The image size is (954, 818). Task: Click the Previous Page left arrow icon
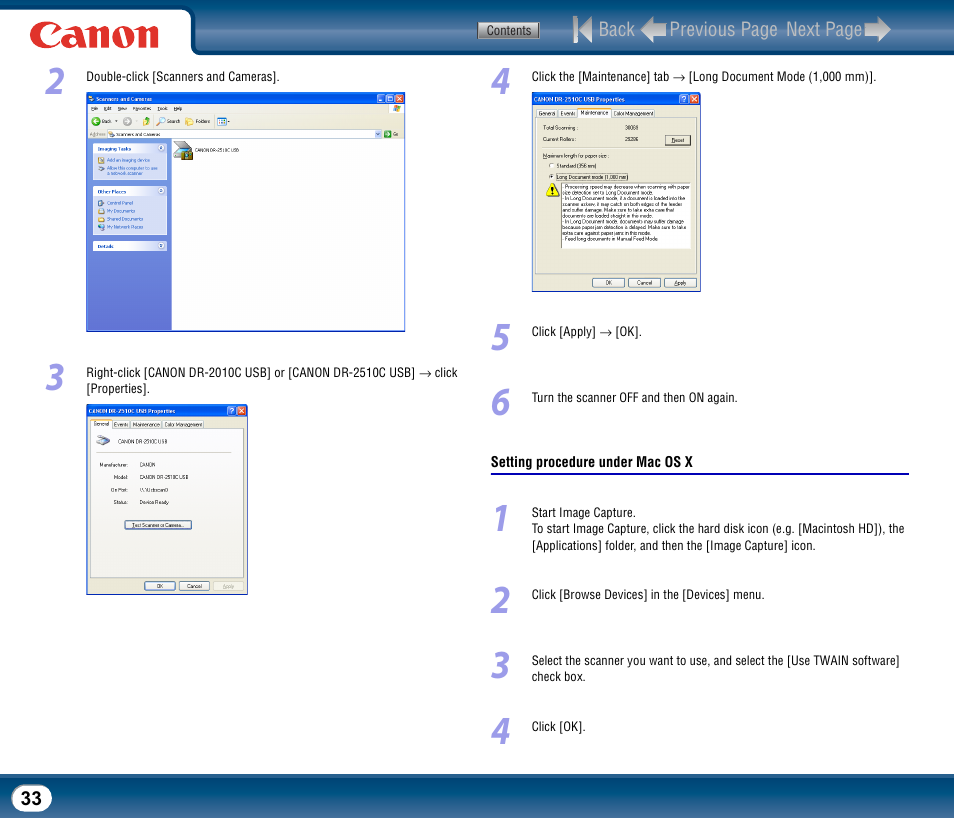click(x=653, y=29)
